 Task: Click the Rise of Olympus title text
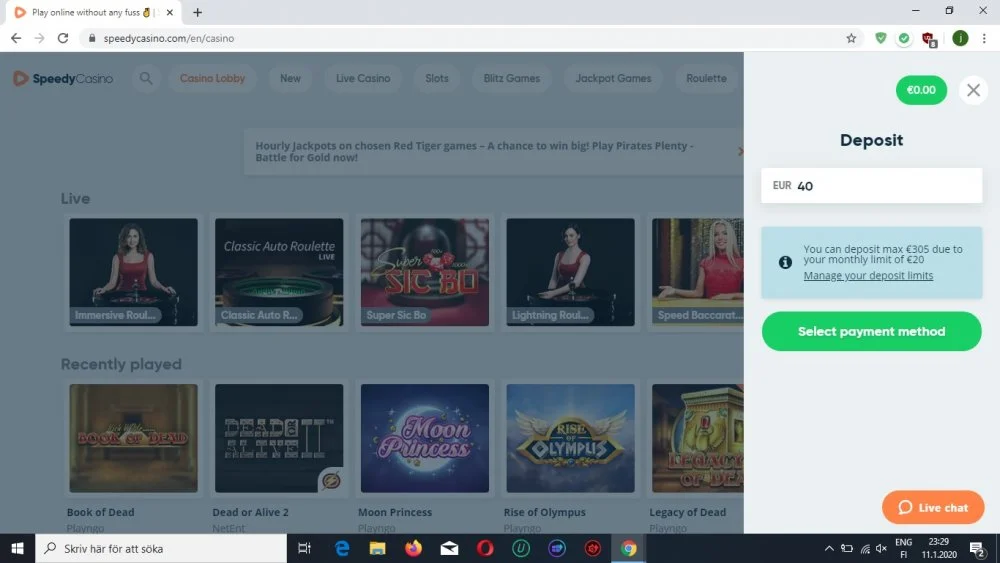(545, 512)
